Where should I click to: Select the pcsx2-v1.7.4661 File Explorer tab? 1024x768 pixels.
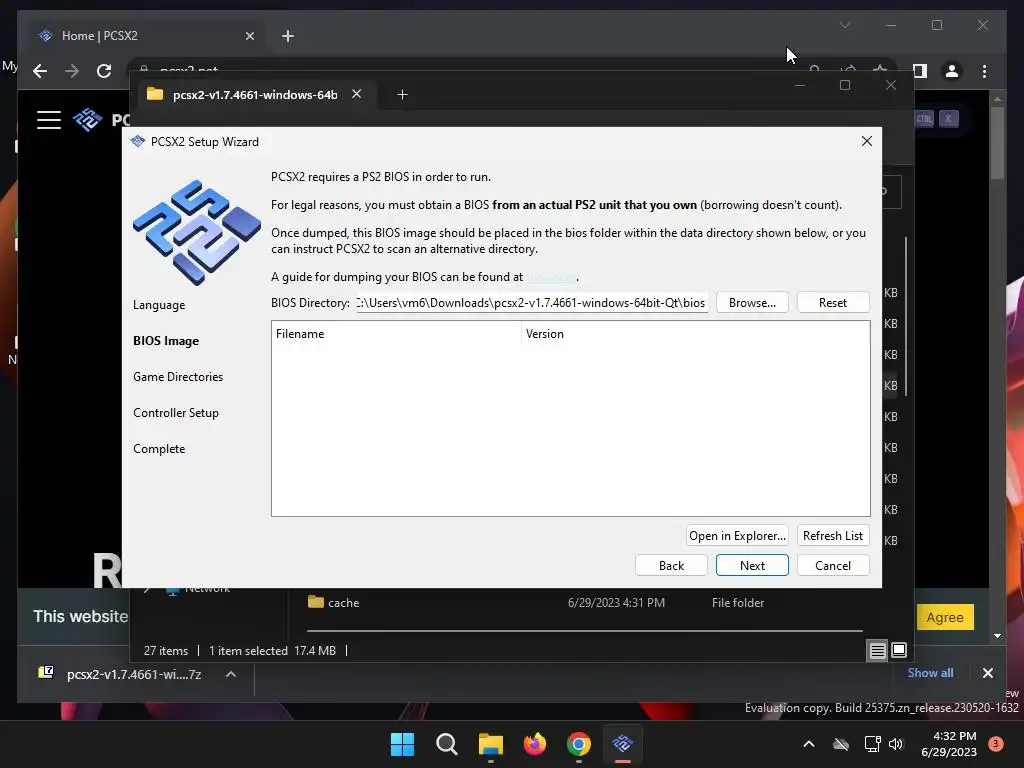tap(255, 95)
